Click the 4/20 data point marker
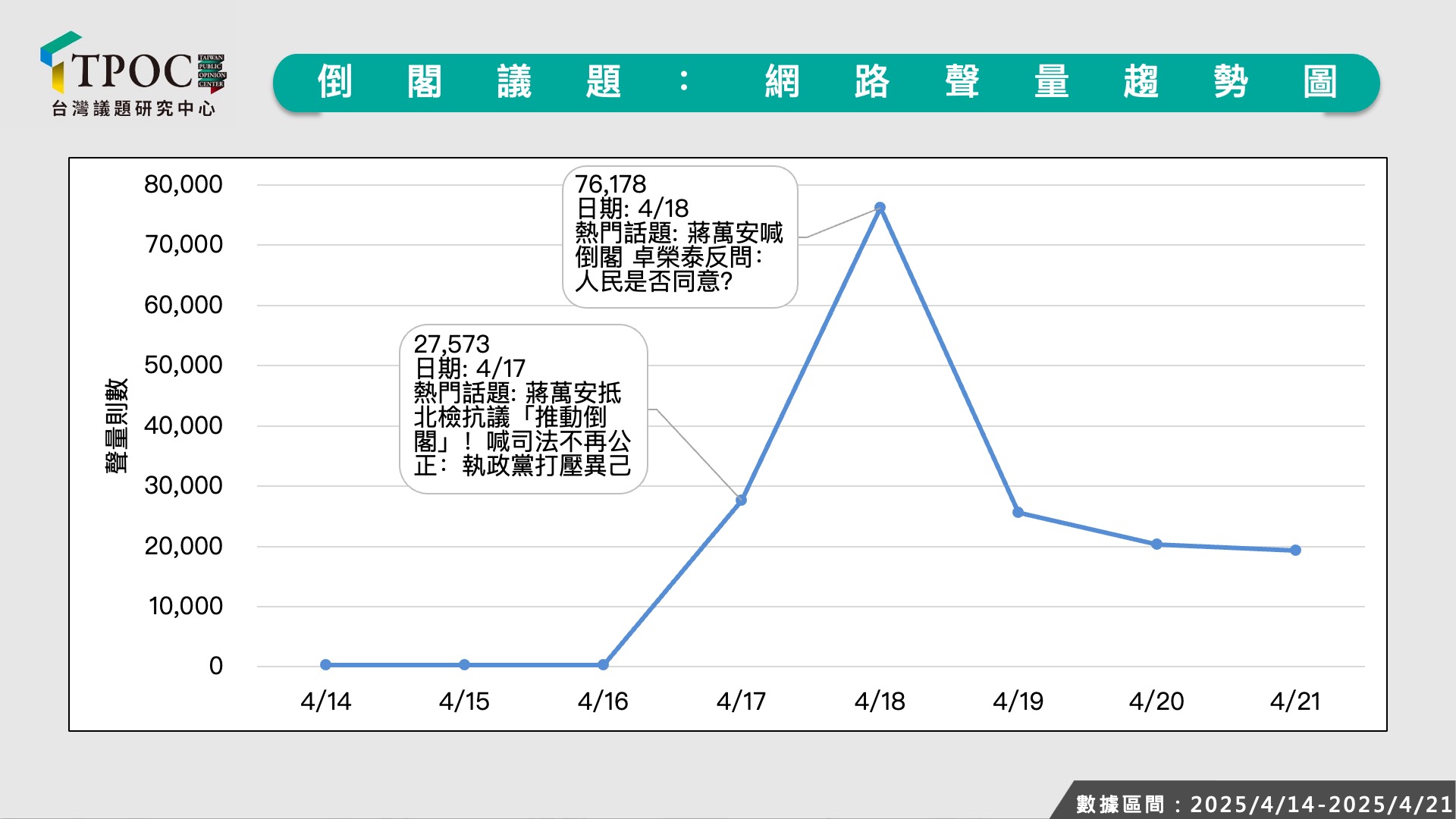The width and height of the screenshot is (1456, 819). [1156, 544]
